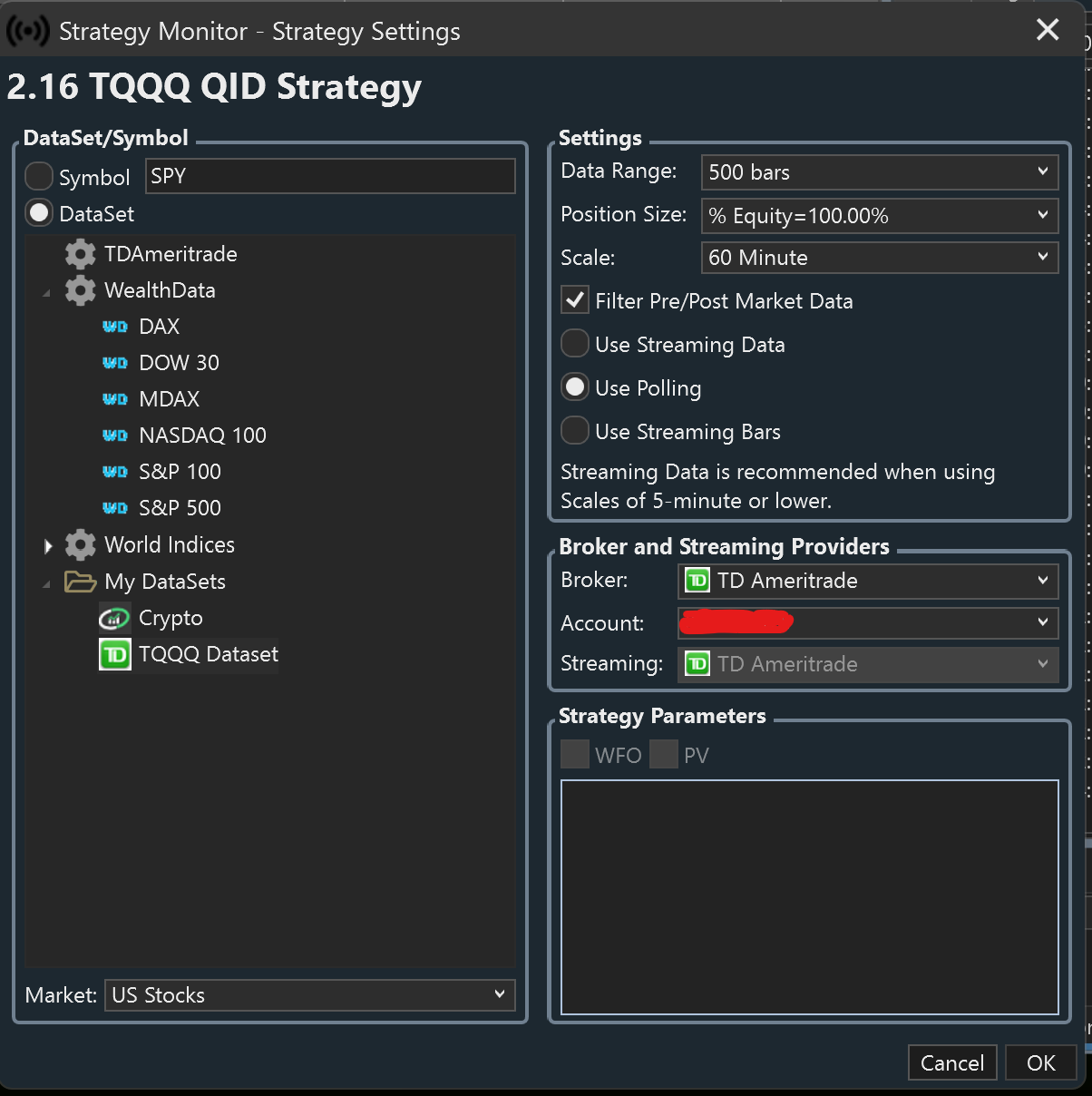This screenshot has width=1092, height=1096.
Task: Uncheck Filter Pre/Post Market Data
Action: 575,300
